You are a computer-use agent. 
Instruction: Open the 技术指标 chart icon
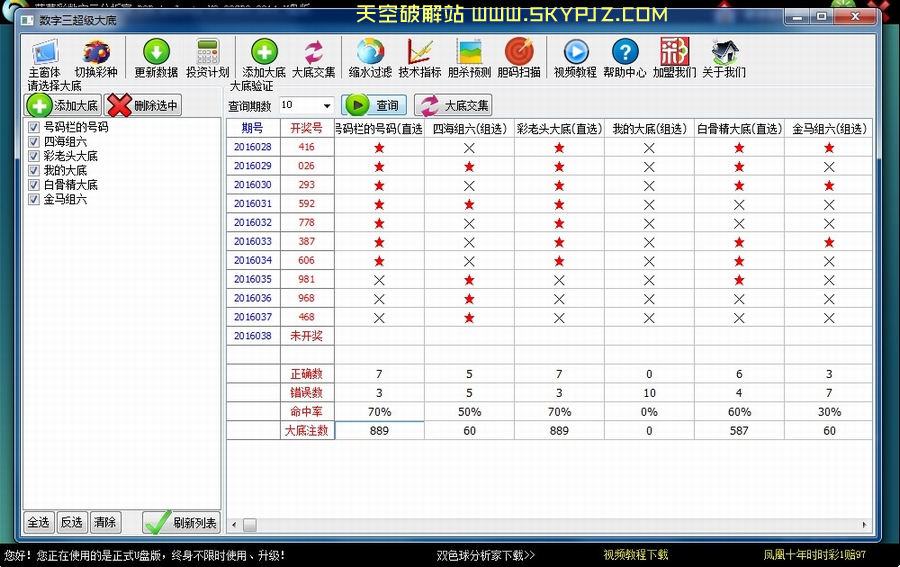(x=420, y=53)
